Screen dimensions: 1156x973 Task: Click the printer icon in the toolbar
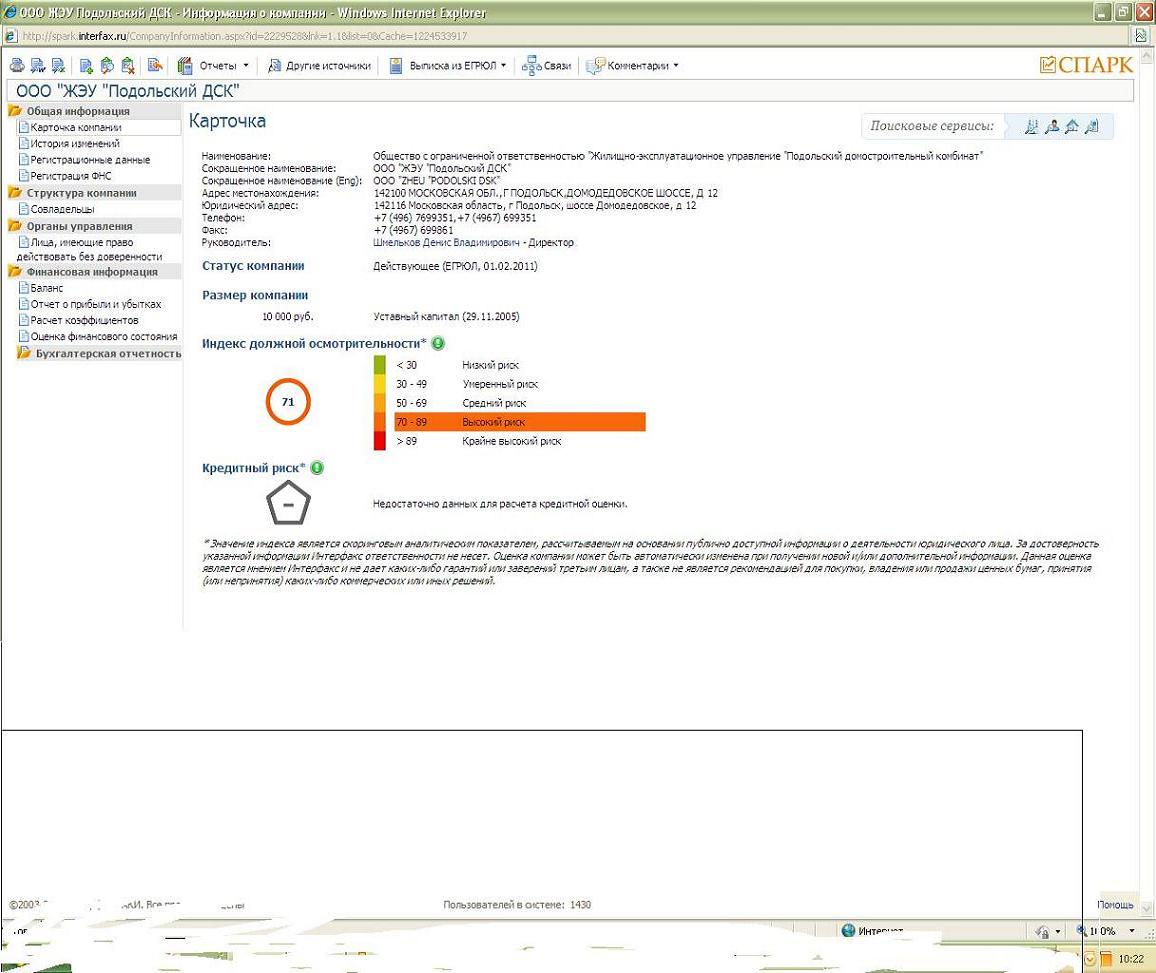16,66
